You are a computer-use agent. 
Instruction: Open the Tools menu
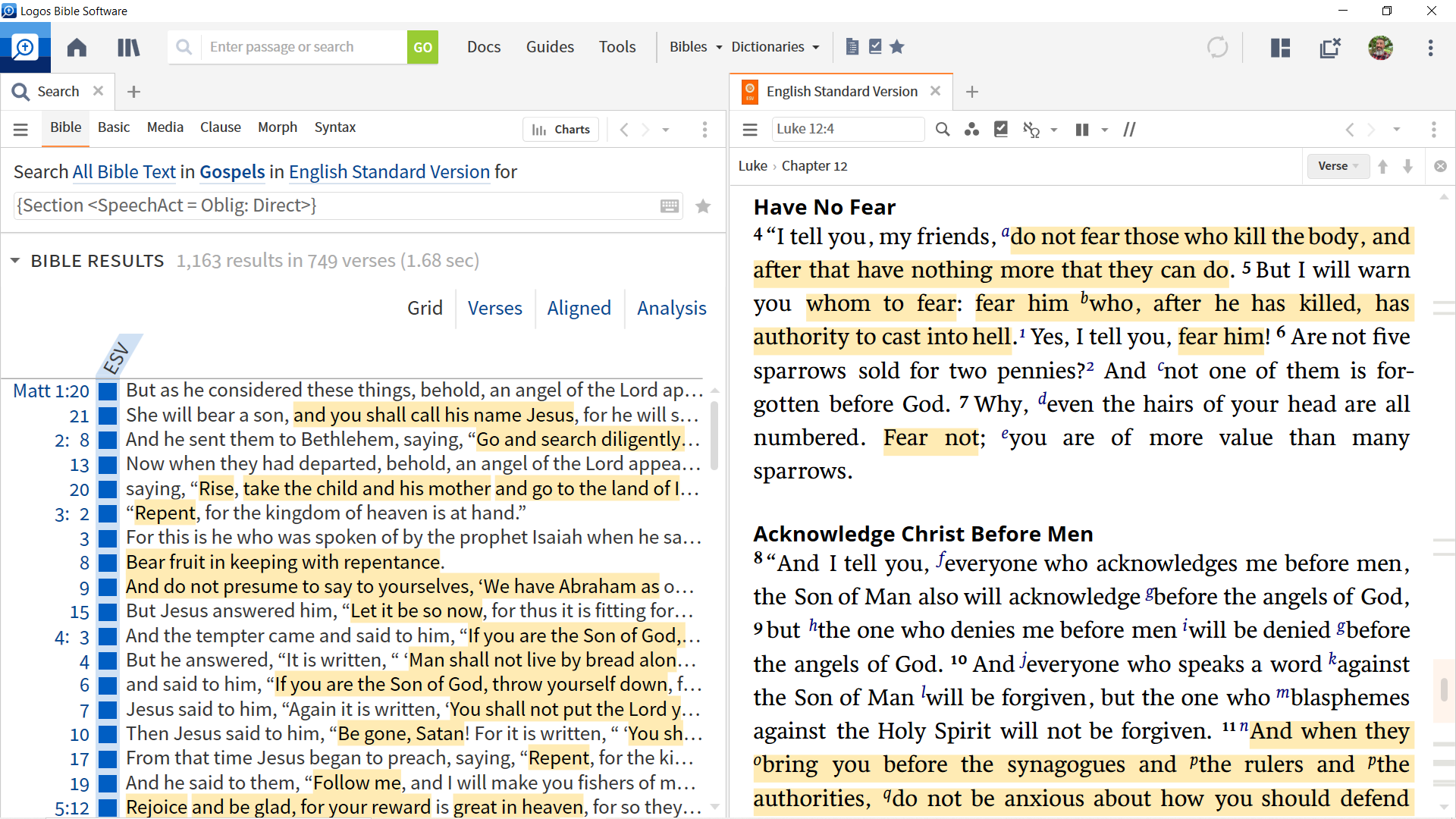(x=617, y=47)
